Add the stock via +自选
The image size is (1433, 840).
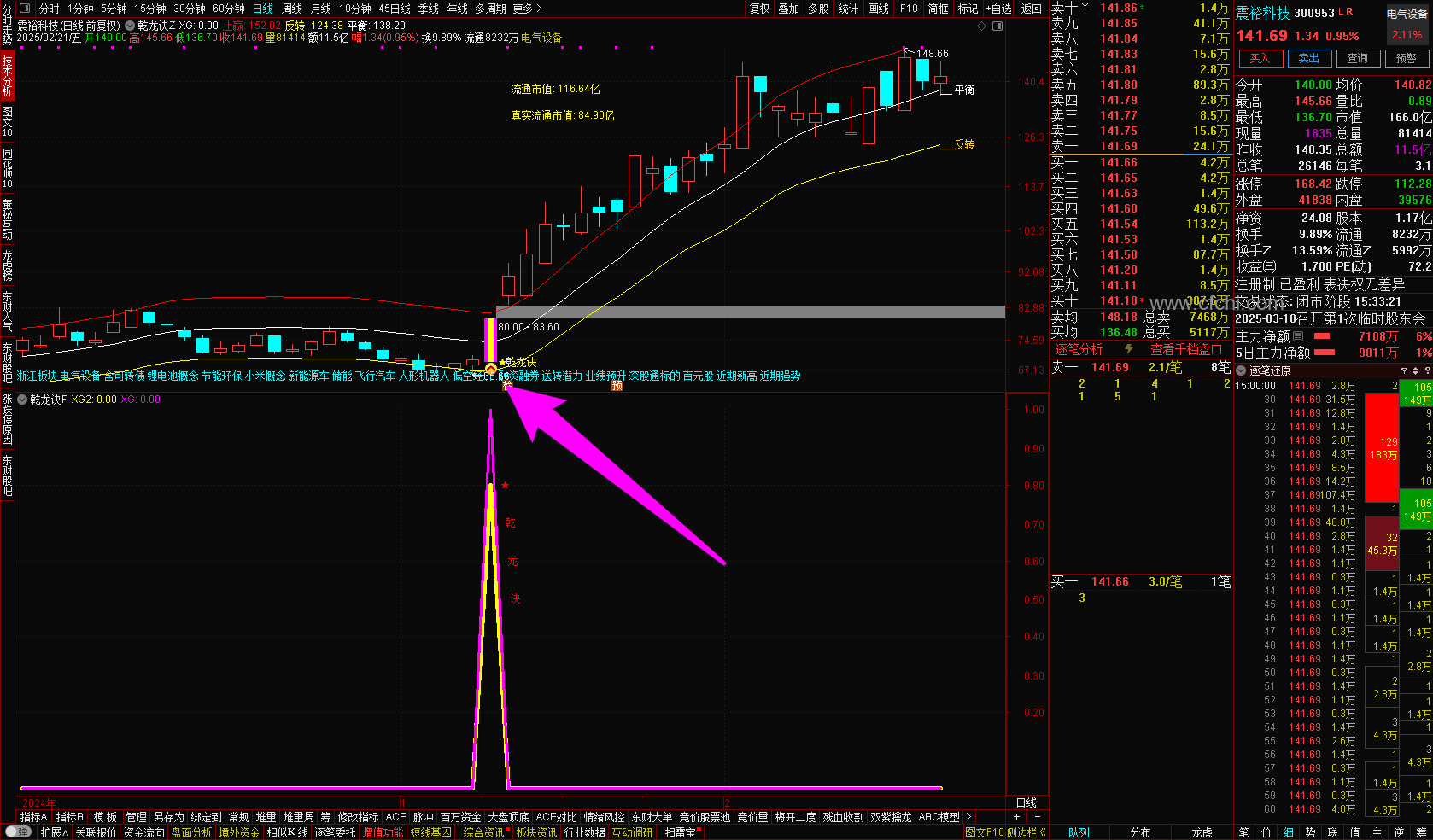coord(999,9)
